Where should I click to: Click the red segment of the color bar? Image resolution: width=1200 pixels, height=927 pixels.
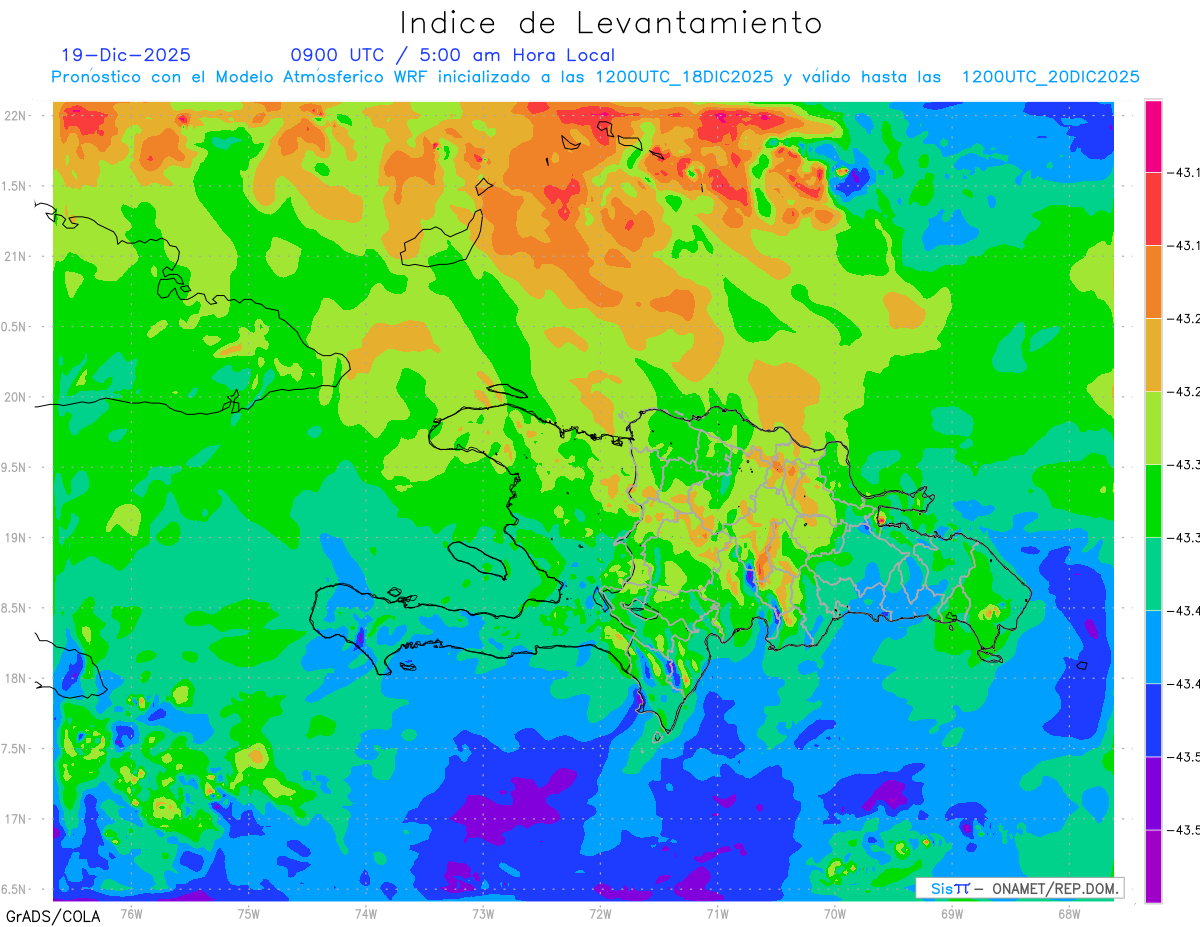pyautogui.click(x=1153, y=209)
